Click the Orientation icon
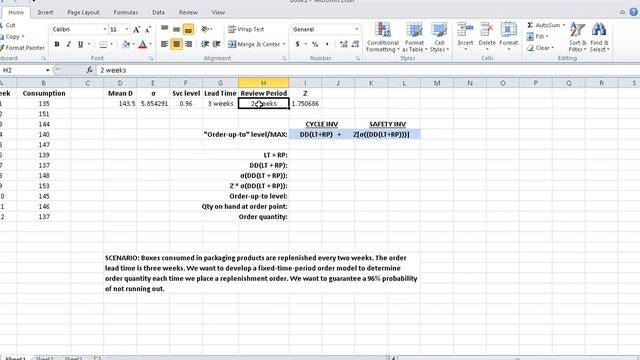640x360 pixels. [205, 29]
